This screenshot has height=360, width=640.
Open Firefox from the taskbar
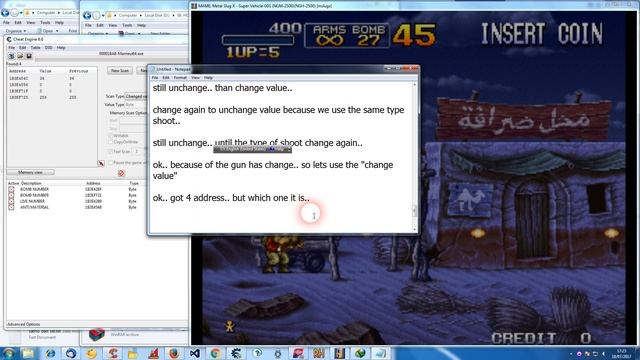pos(174,353)
